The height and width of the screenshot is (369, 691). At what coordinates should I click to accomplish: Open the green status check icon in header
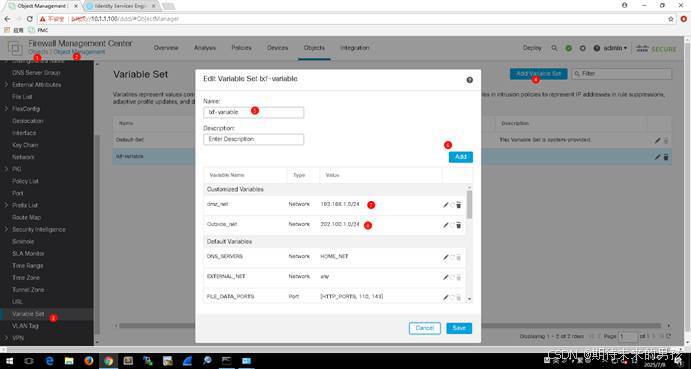(568, 48)
